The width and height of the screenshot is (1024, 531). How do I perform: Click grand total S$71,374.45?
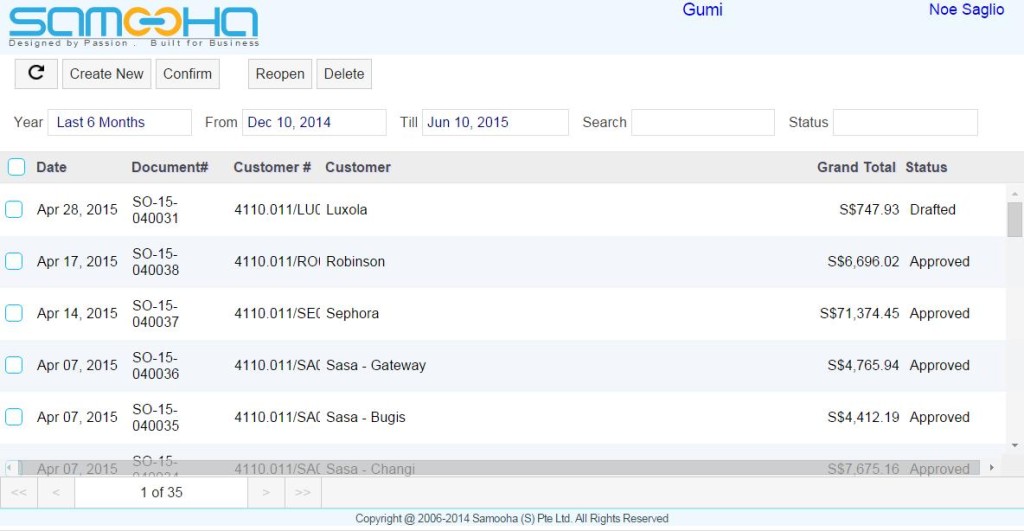tap(859, 314)
